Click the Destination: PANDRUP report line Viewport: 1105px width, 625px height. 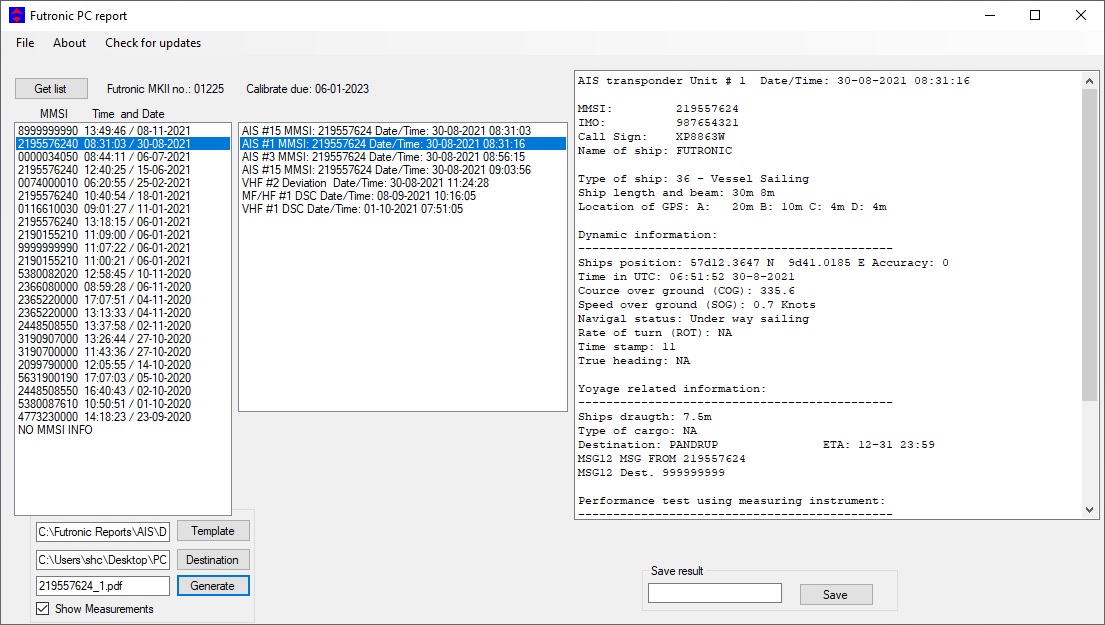coord(648,445)
